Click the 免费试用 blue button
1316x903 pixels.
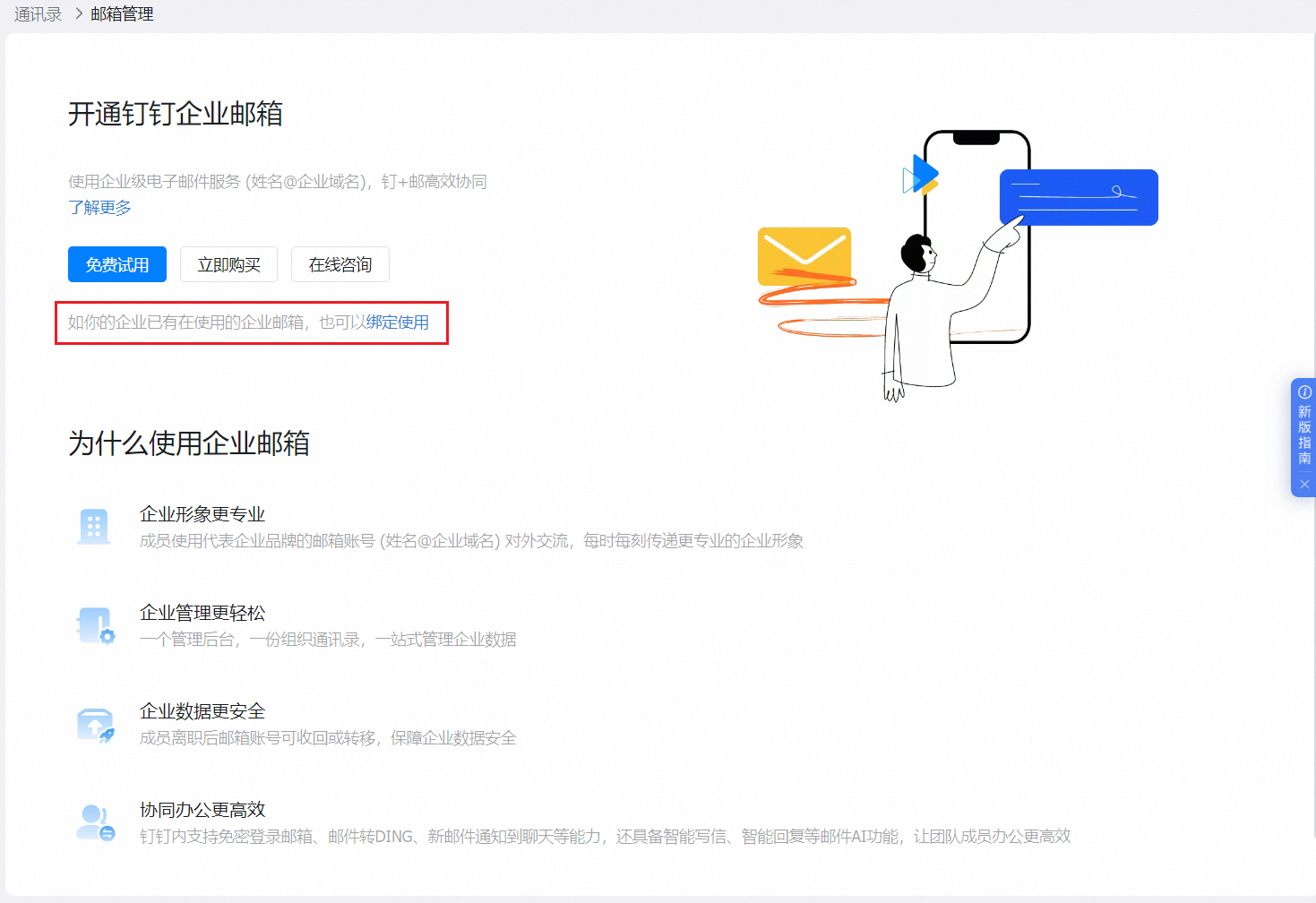[x=116, y=264]
